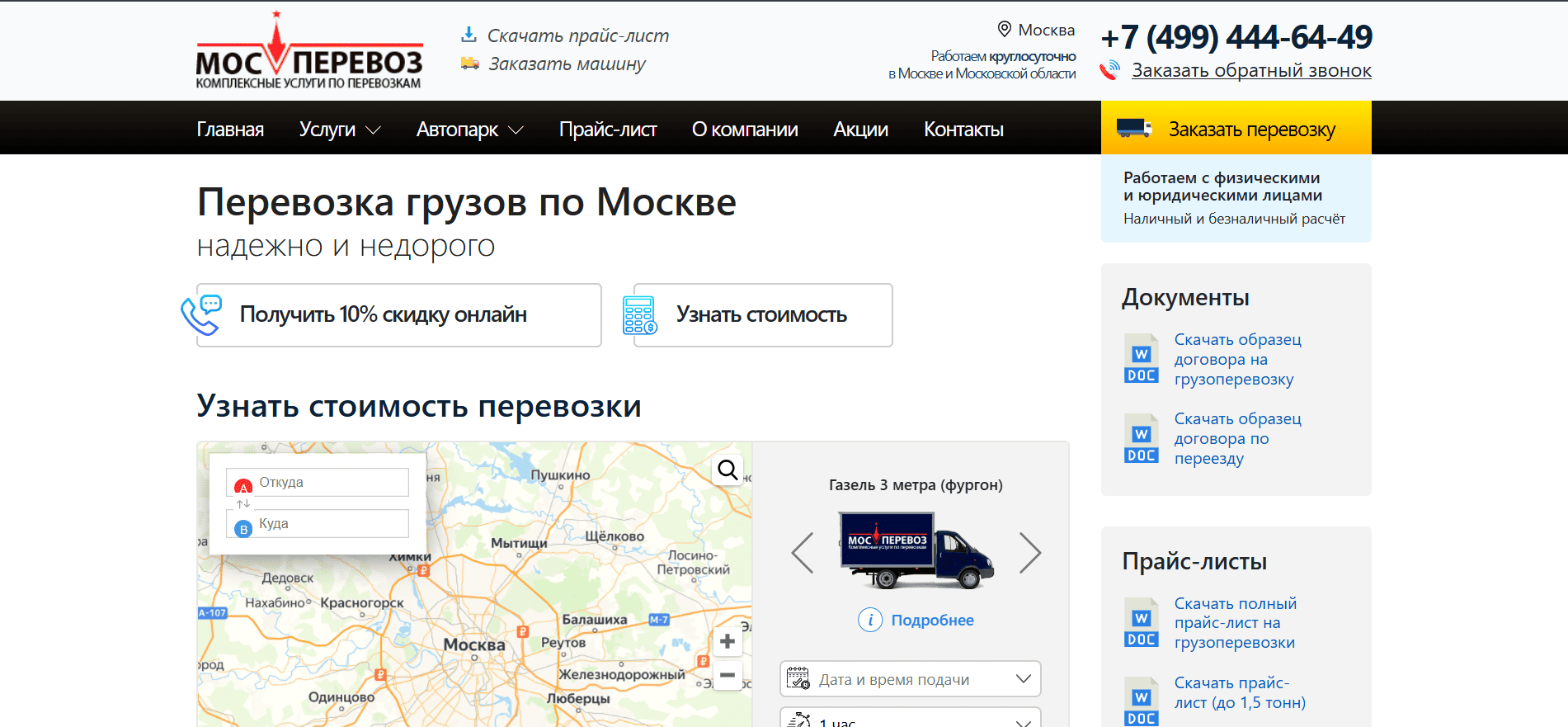Click the swap route points arrows icon
Image resolution: width=1568 pixels, height=727 pixels.
click(243, 503)
